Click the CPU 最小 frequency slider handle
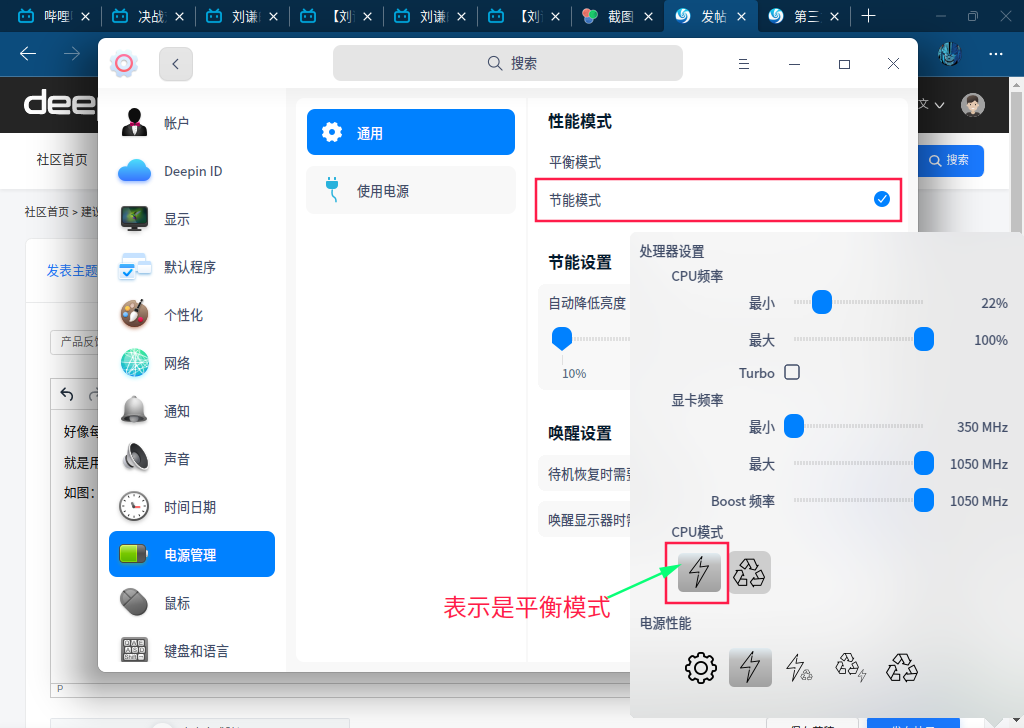 pos(822,302)
